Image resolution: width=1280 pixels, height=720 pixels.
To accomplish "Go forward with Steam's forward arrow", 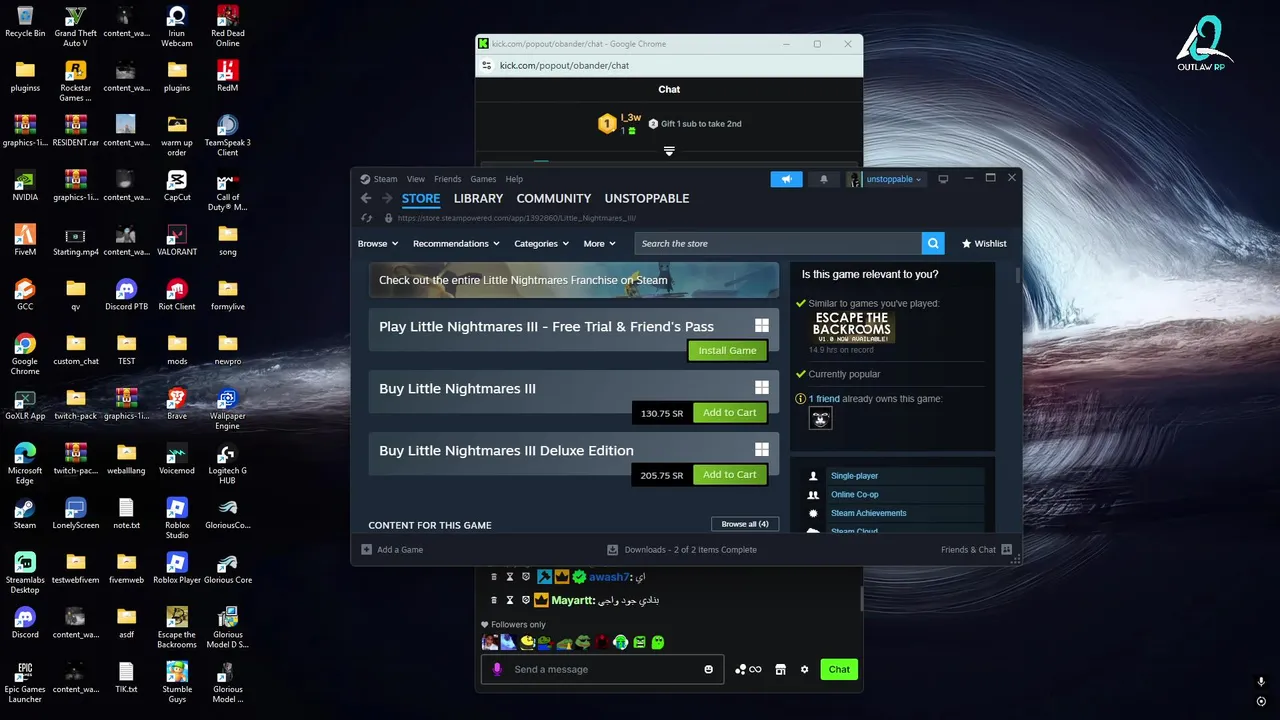I will pos(387,199).
